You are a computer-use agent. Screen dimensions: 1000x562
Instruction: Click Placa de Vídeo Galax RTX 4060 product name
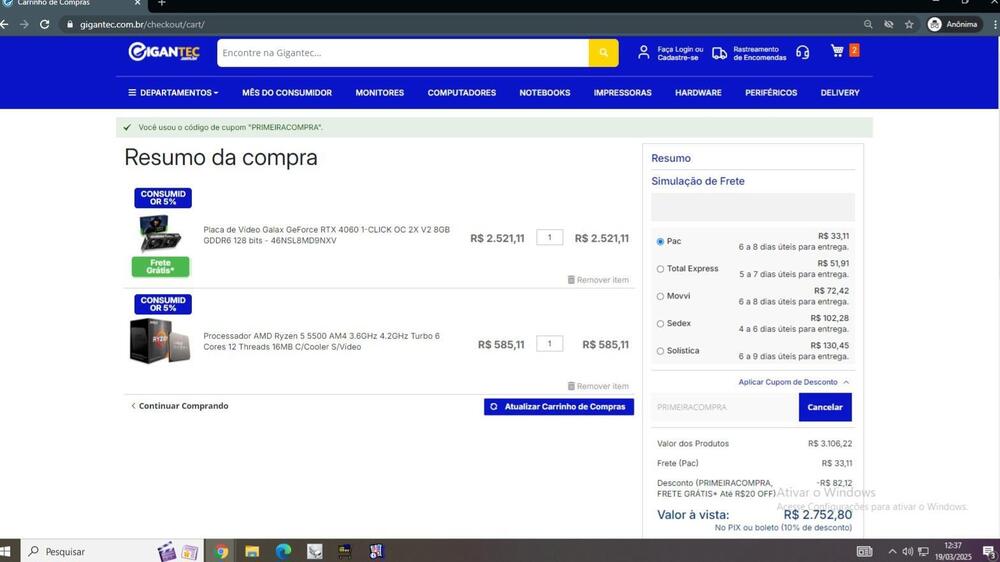tap(327, 235)
